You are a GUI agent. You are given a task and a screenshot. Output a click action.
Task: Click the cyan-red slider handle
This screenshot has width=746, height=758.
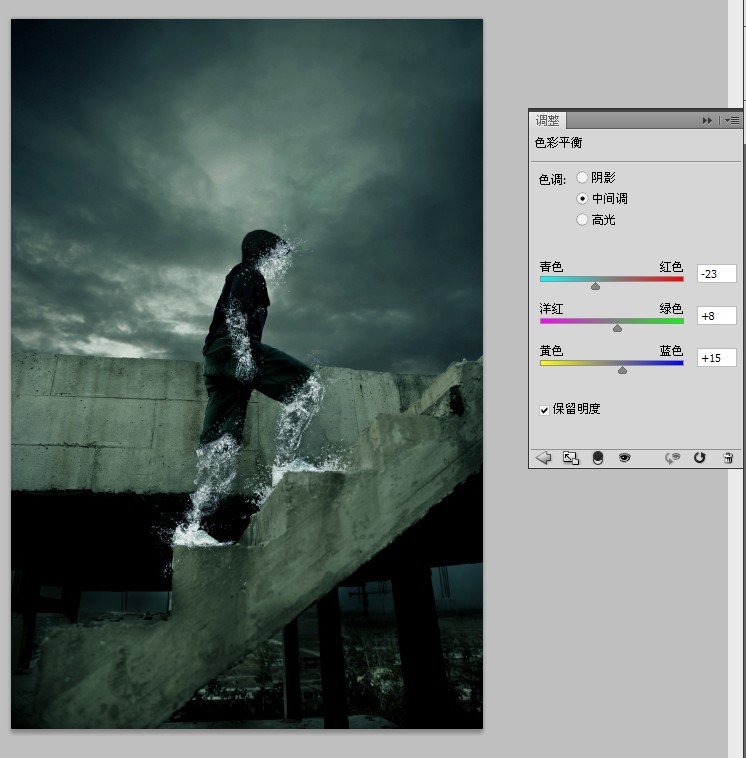pyautogui.click(x=596, y=286)
